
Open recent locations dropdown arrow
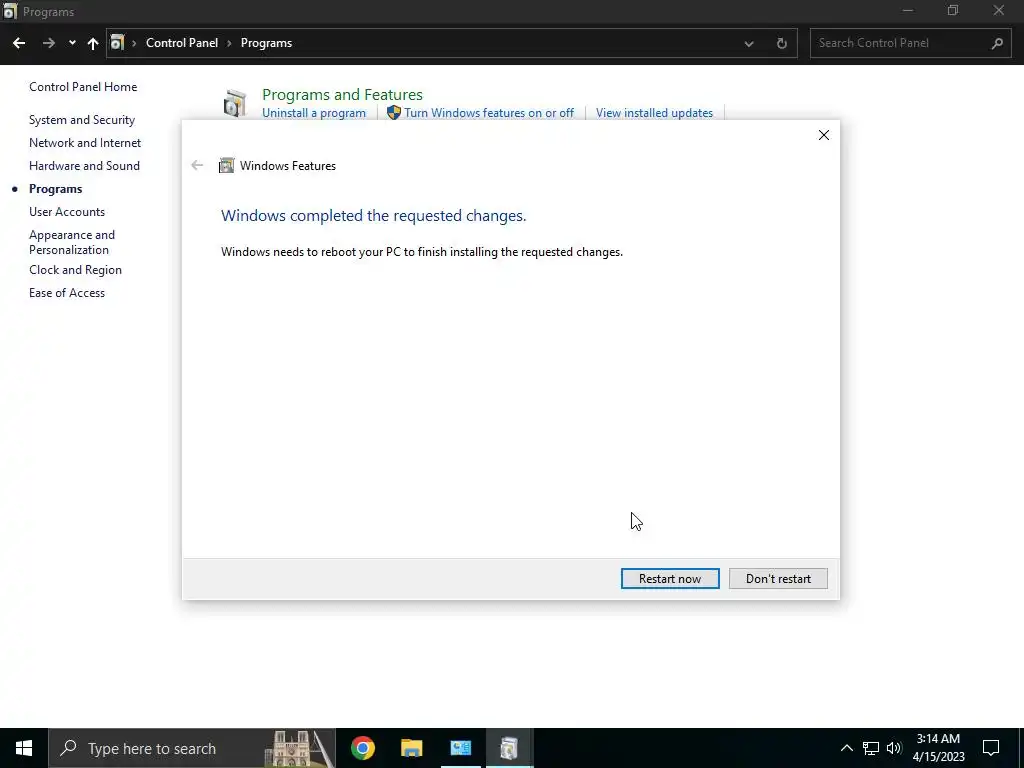72,43
